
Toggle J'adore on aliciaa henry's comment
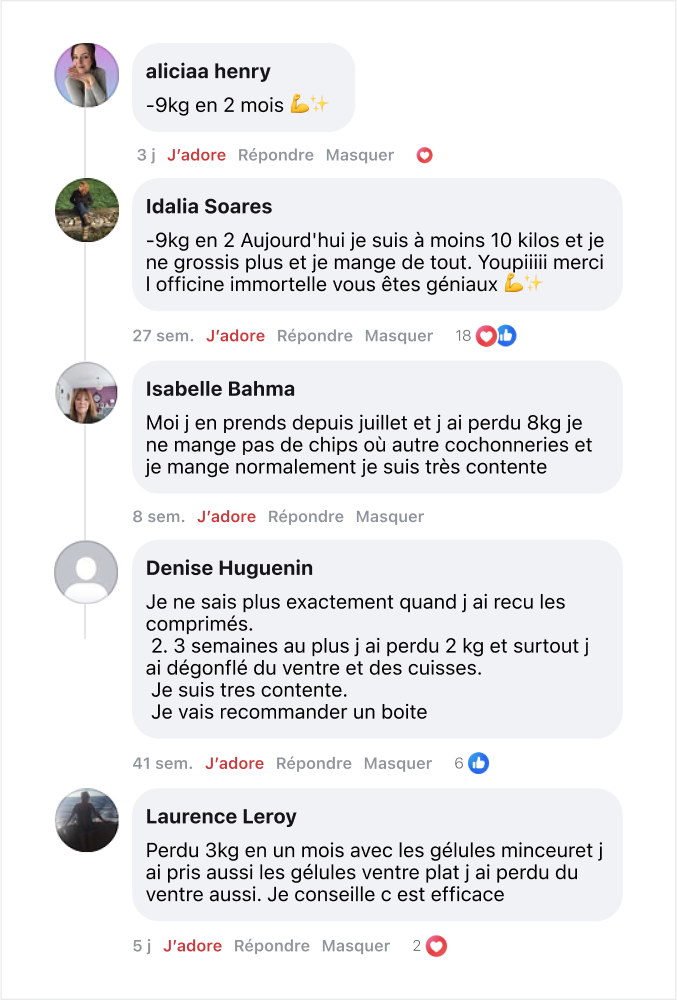coord(196,155)
